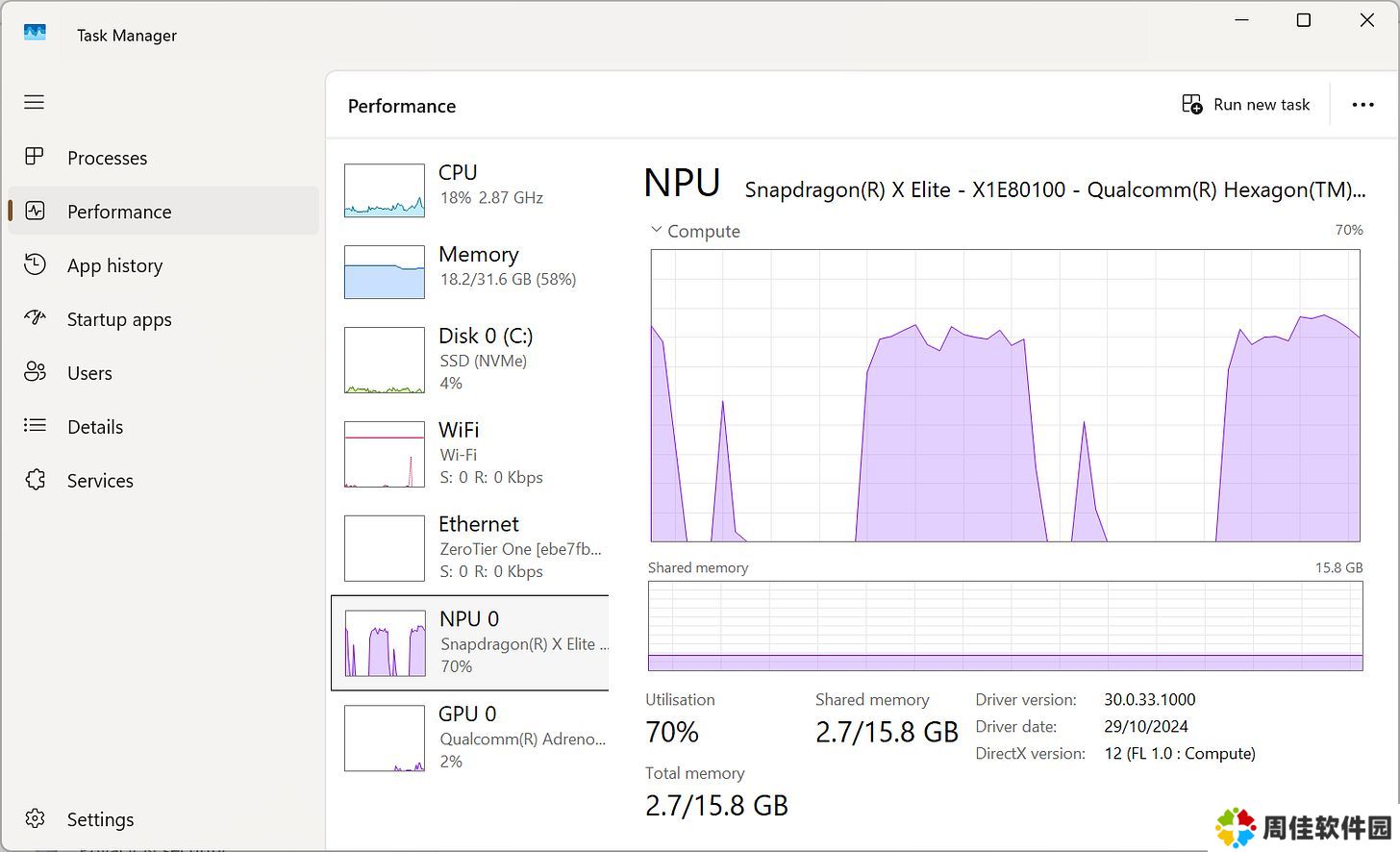1400x852 pixels.
Task: Click the Total memory 2.7/15.8 GB value
Action: tap(716, 805)
